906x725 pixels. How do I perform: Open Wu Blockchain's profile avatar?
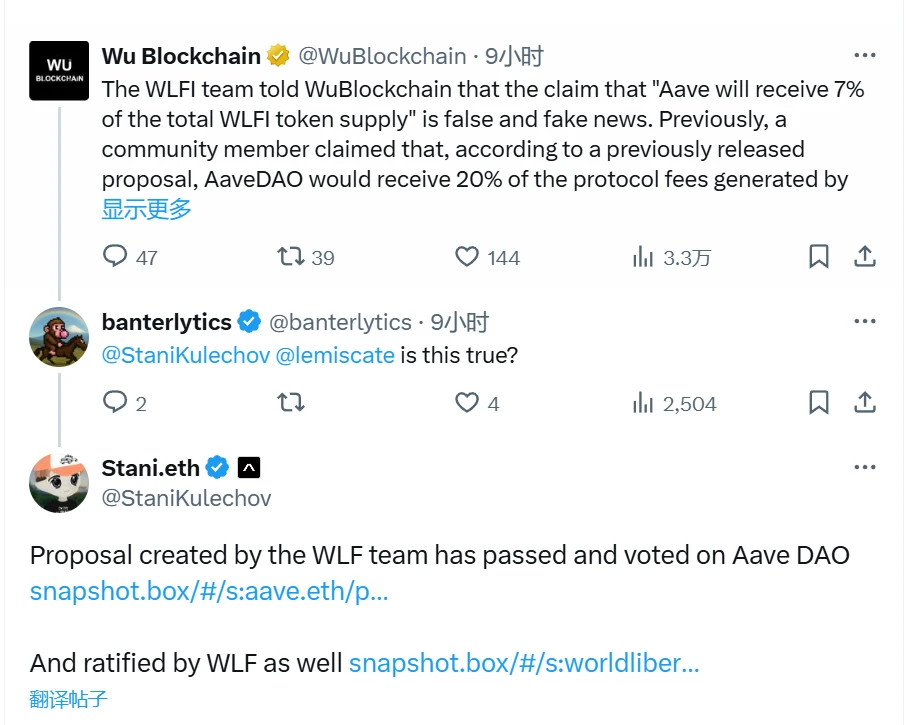(x=59, y=71)
